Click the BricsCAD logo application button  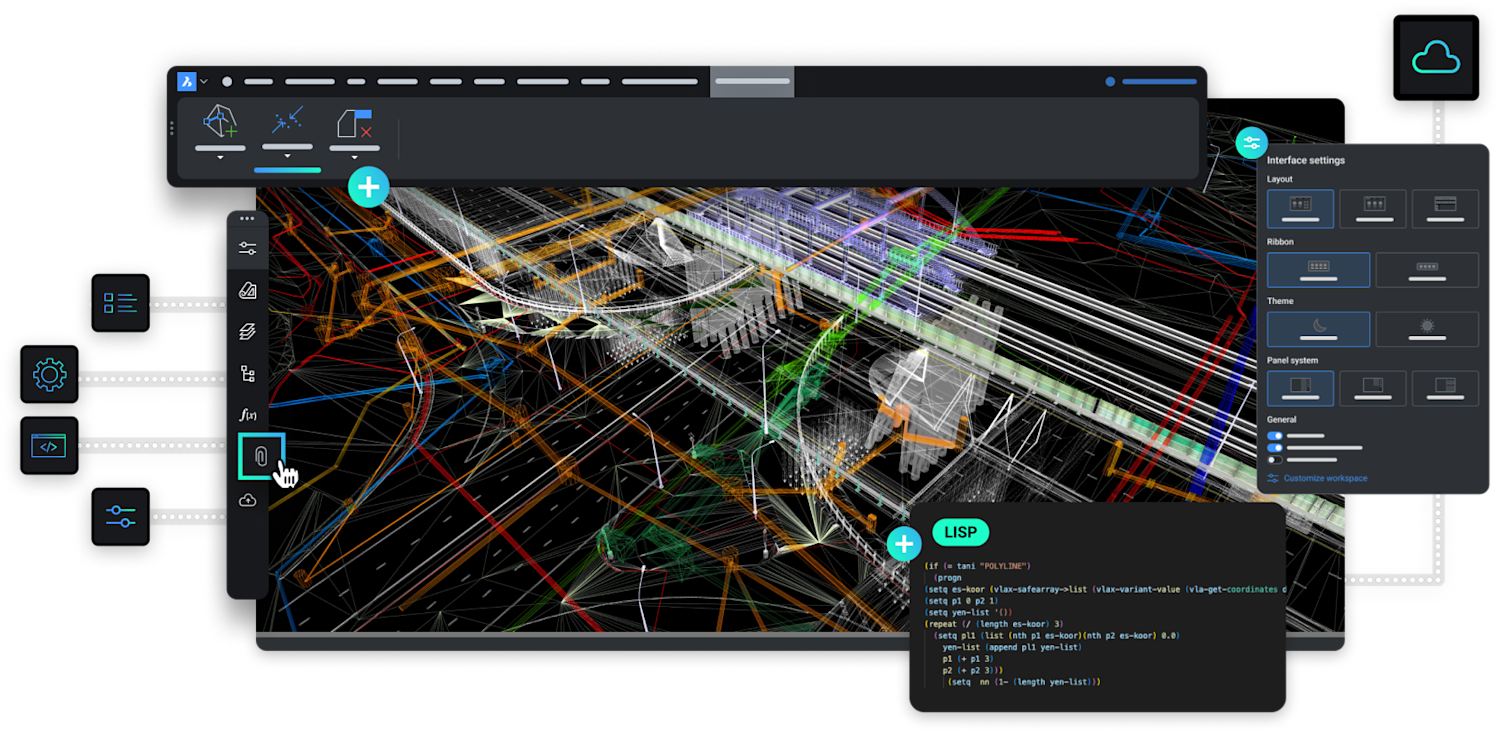click(186, 82)
